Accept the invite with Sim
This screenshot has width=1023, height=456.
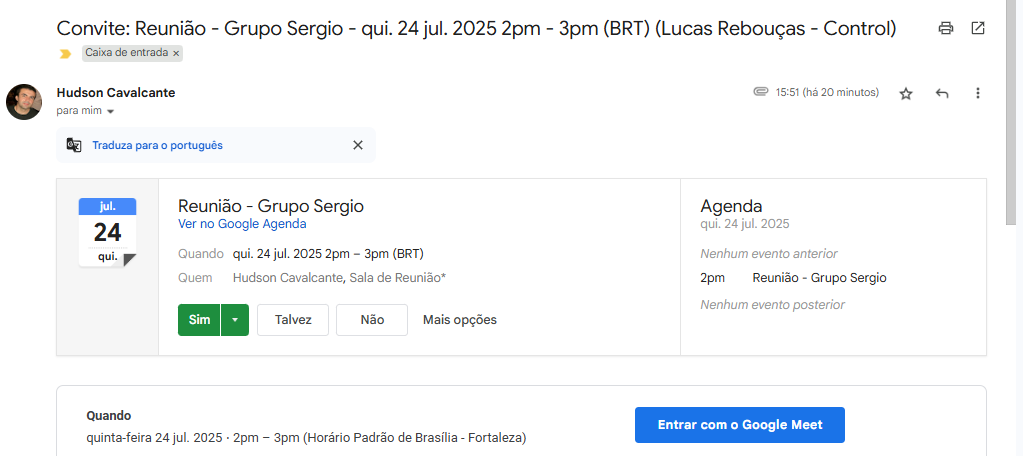(199, 320)
